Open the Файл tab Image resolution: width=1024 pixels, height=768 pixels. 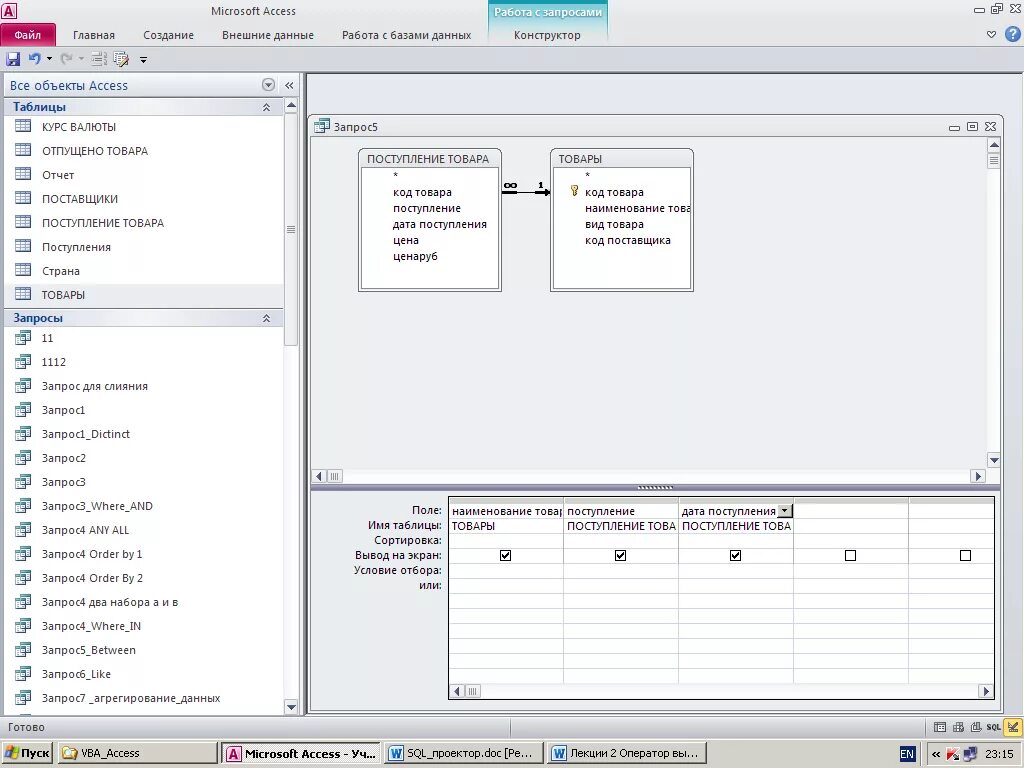[x=28, y=35]
